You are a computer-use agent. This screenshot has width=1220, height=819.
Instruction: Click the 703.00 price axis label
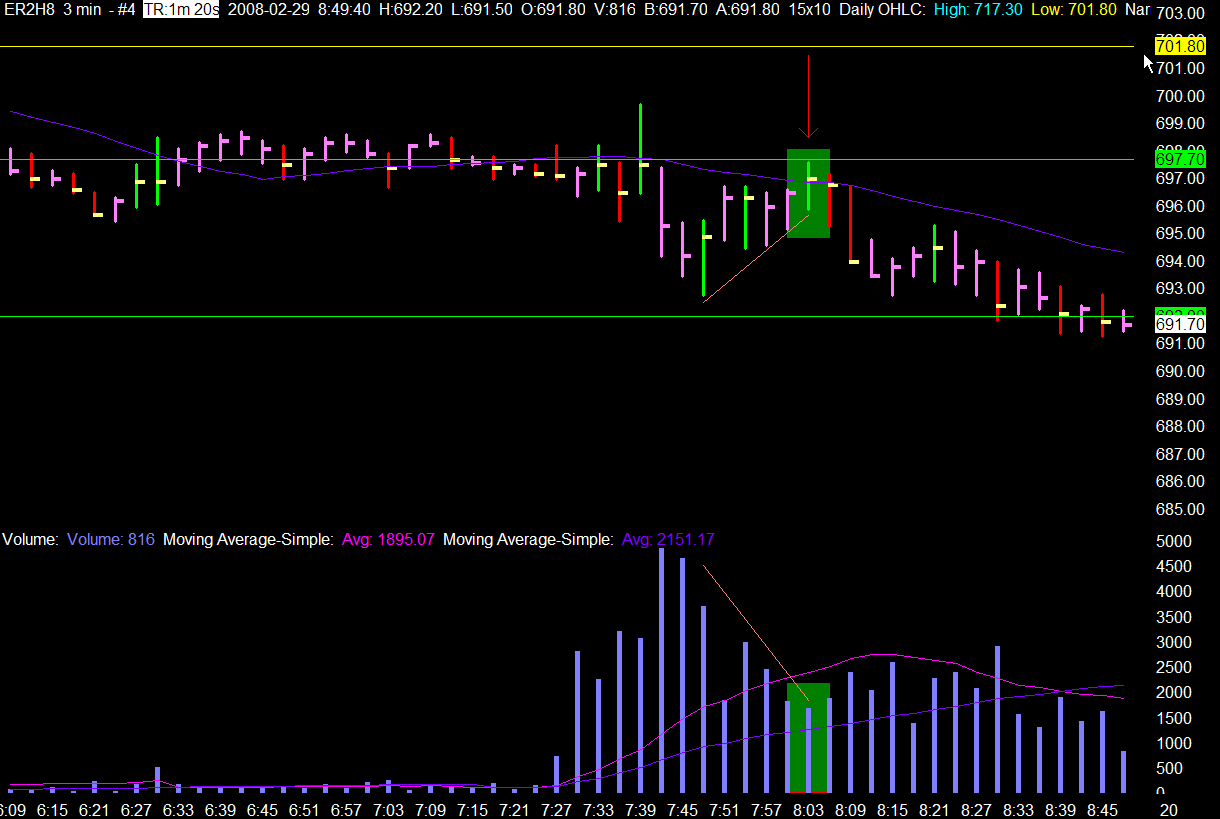[1181, 13]
